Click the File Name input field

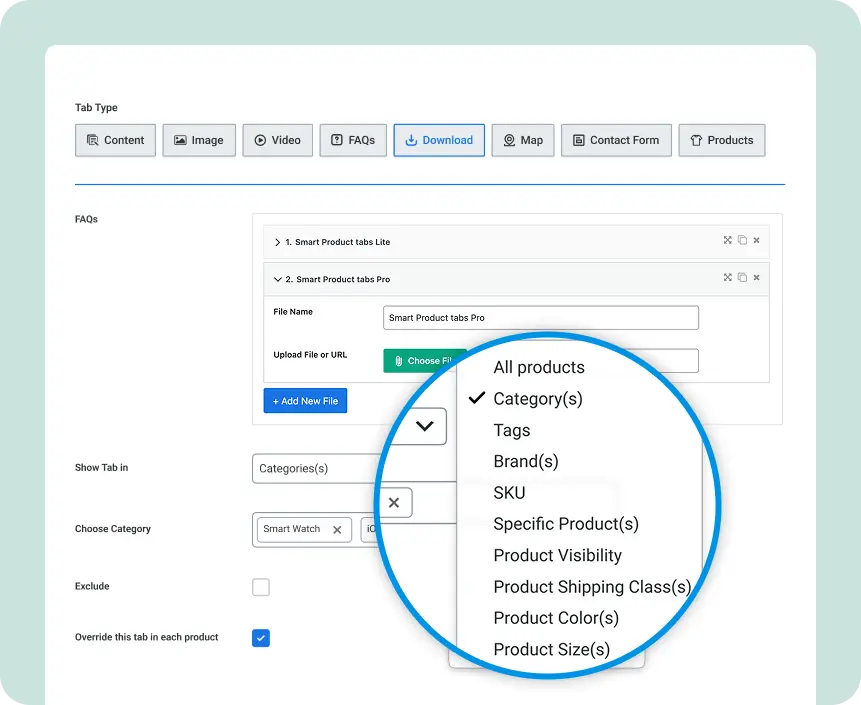pyautogui.click(x=540, y=318)
